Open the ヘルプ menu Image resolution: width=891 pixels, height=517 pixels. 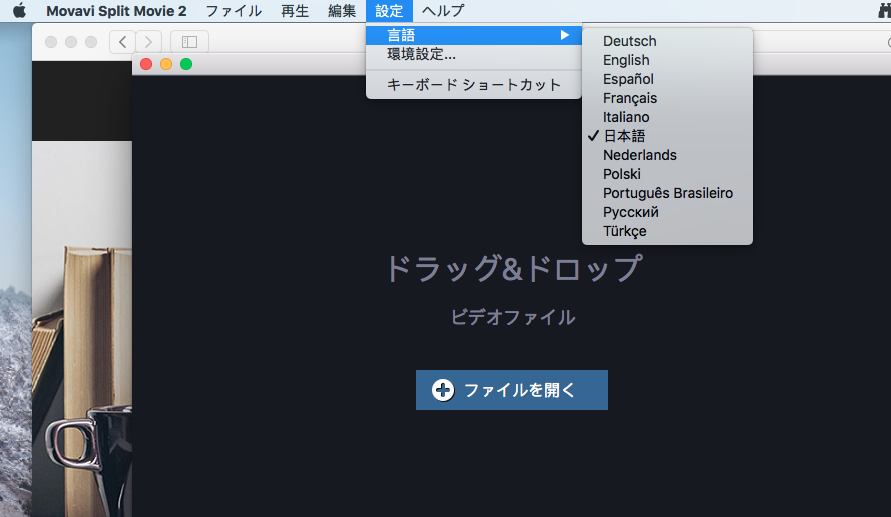pyautogui.click(x=443, y=11)
